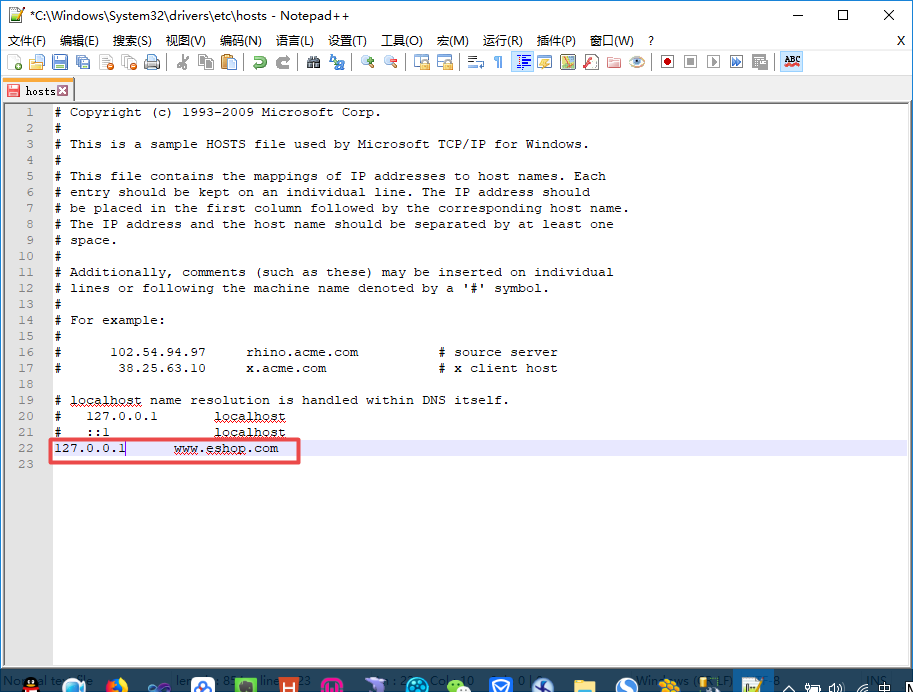Click the Cut scissors icon
Screen dimensions: 913x692
183,62
